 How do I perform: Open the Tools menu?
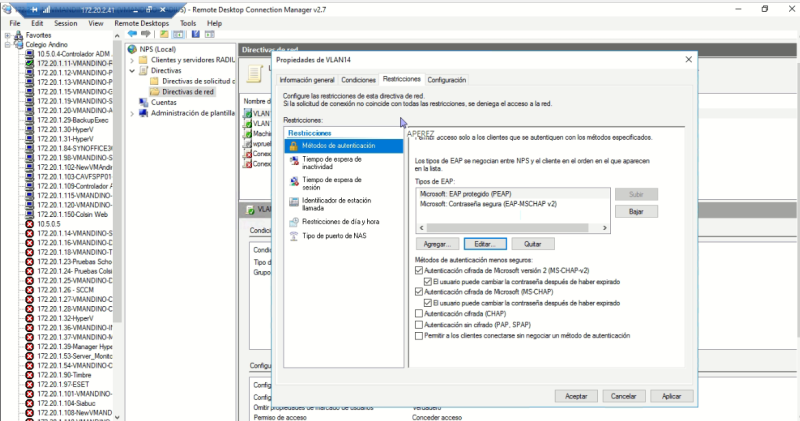[188, 23]
